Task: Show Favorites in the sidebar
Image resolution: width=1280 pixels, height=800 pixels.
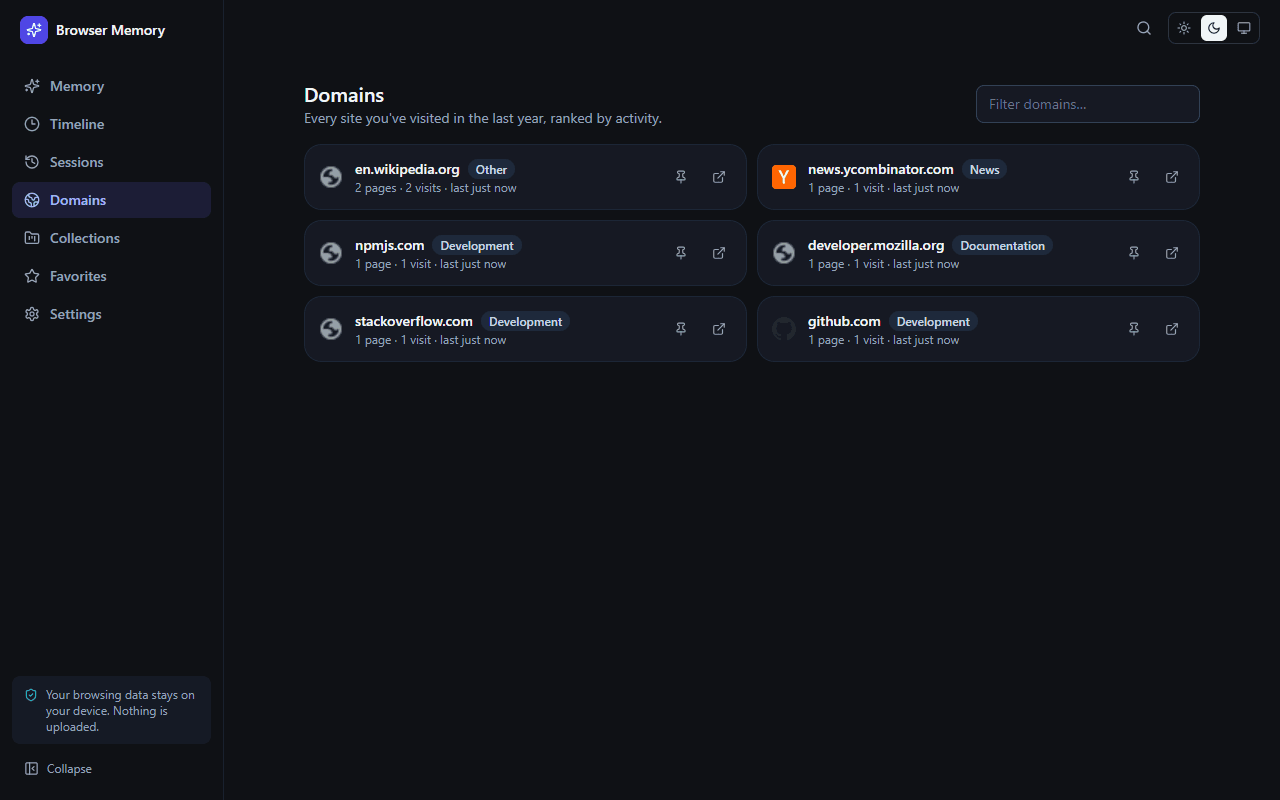Action: [x=111, y=276]
